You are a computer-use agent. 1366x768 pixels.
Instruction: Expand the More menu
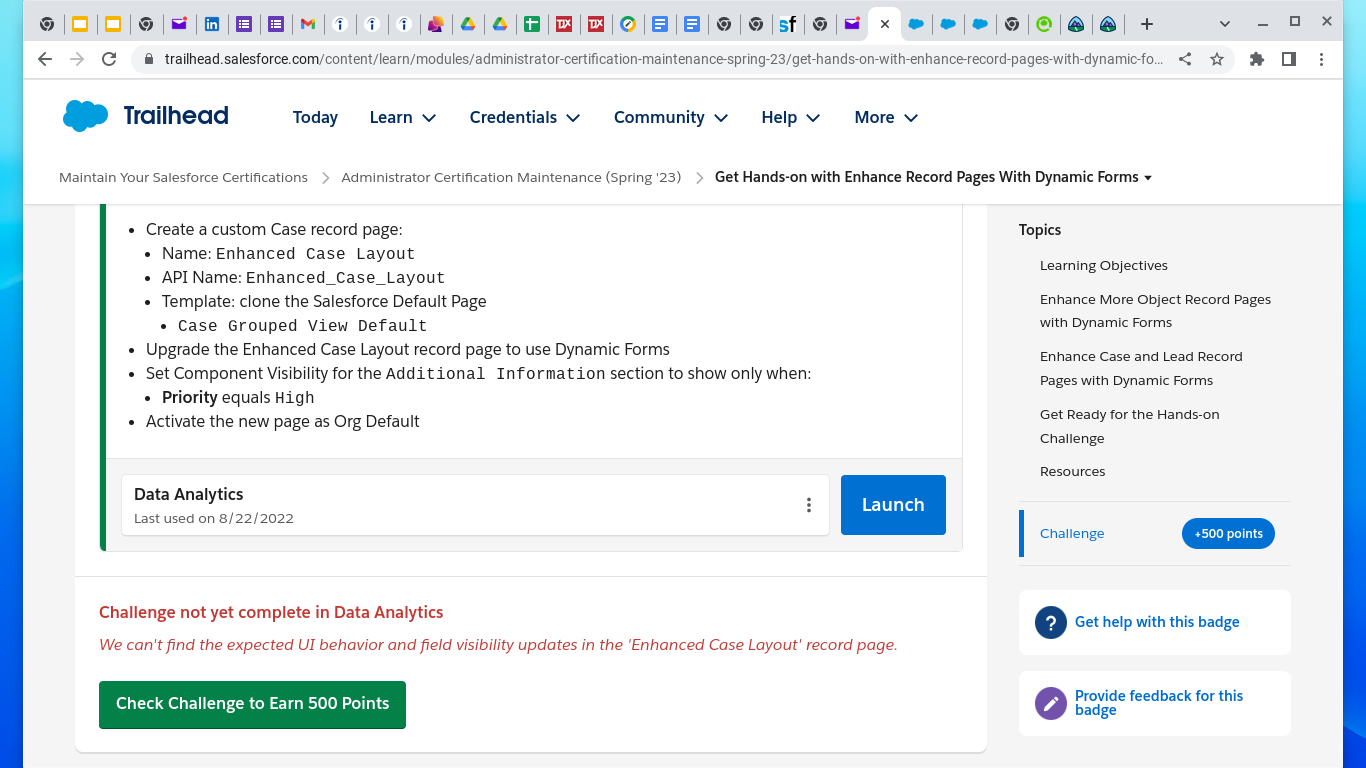pos(886,117)
